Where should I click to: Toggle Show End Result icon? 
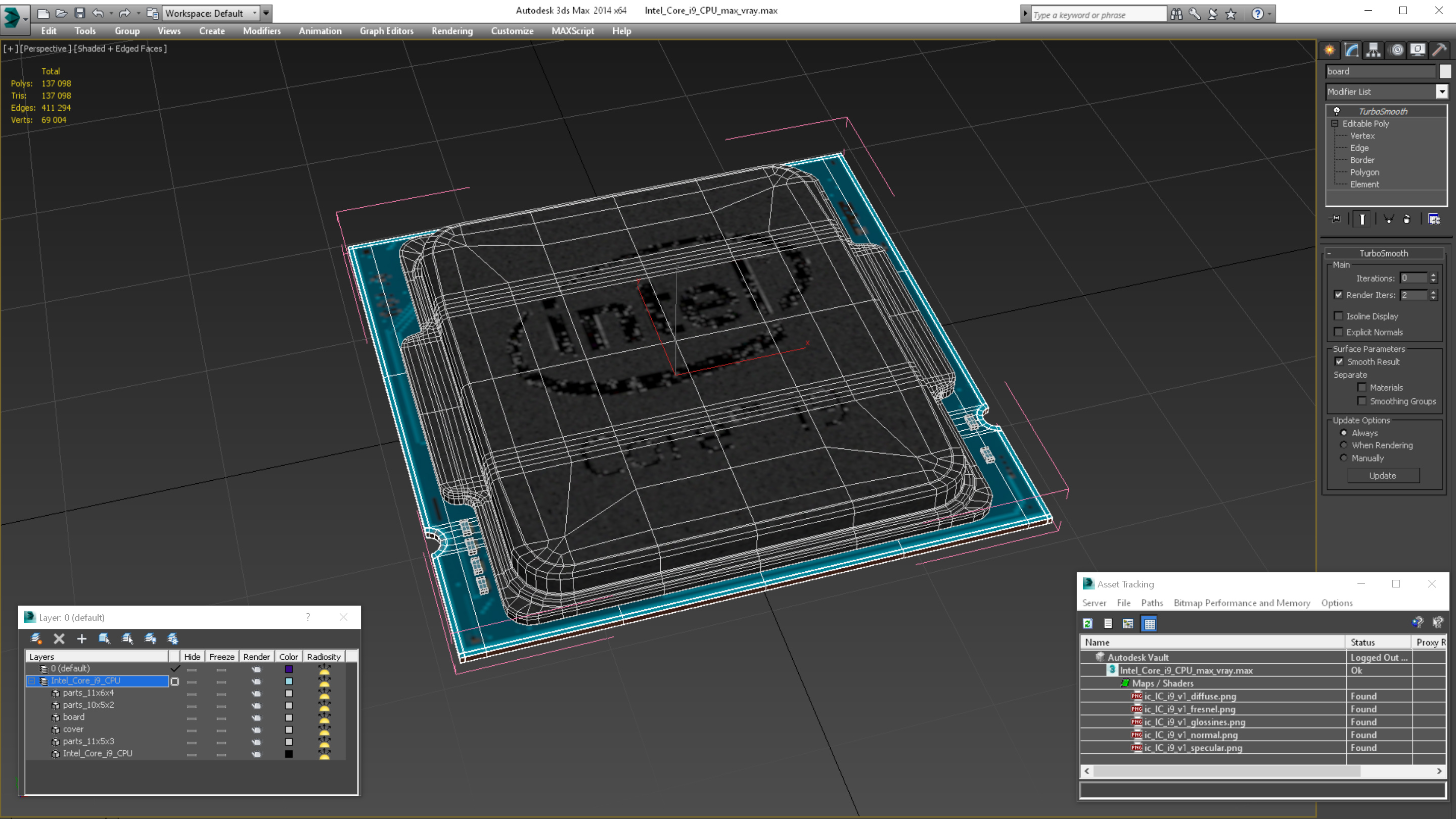[x=1362, y=219]
